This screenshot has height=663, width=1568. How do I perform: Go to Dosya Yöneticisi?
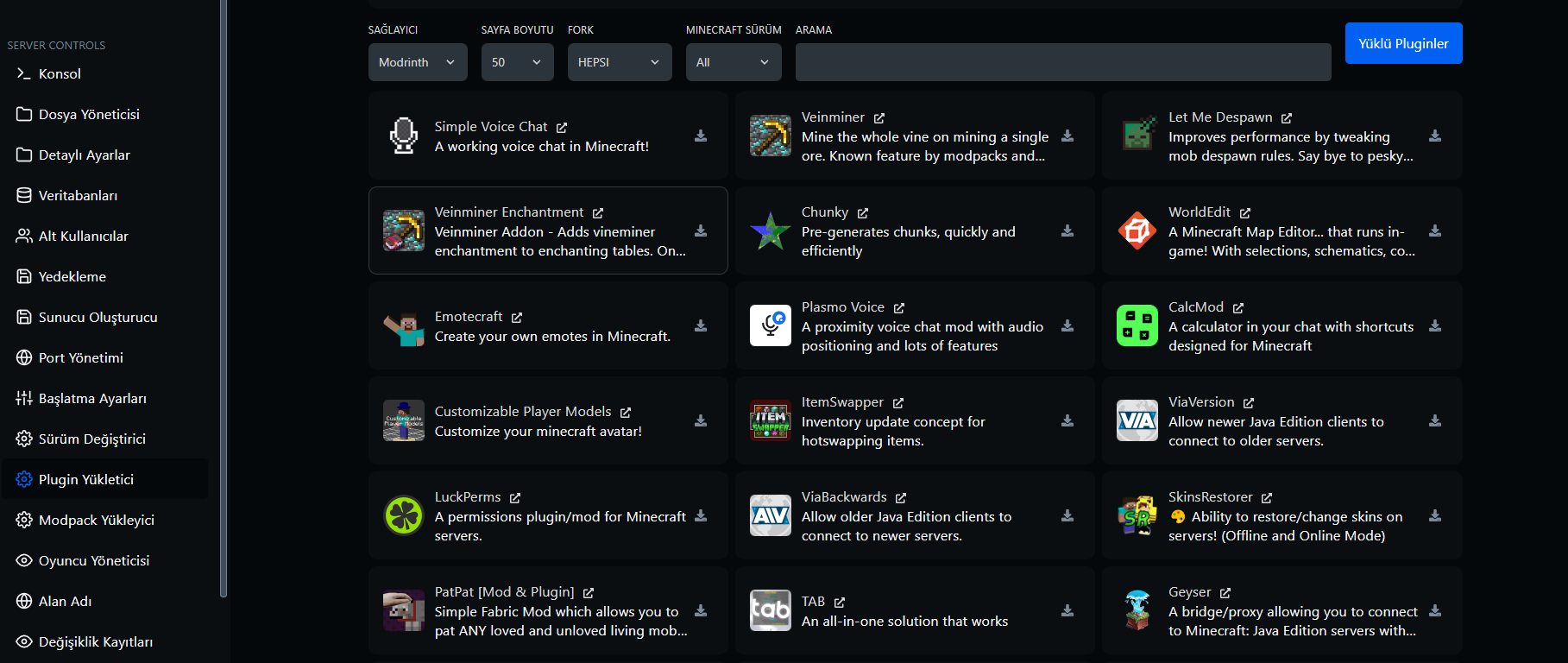click(104, 115)
